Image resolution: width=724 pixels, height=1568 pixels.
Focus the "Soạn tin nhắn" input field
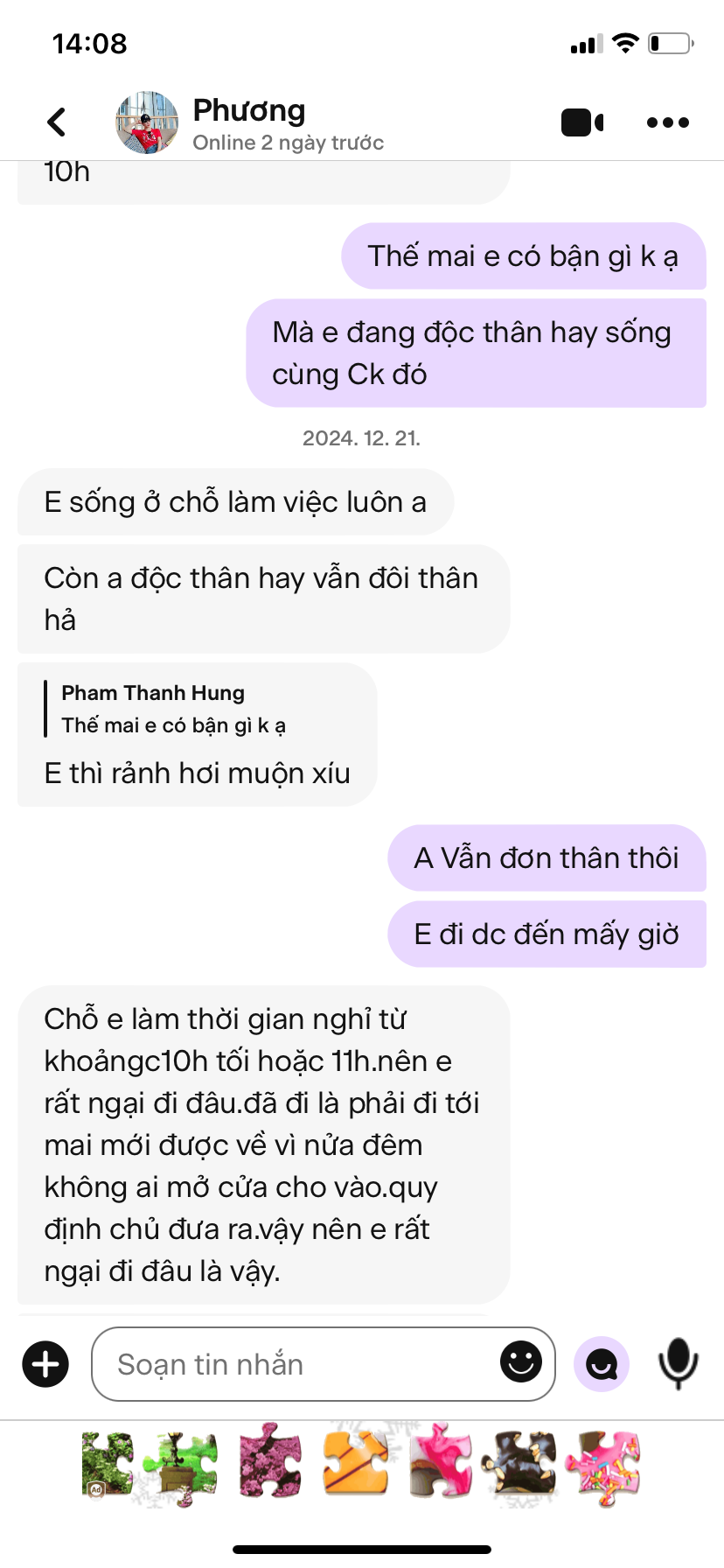(x=324, y=1363)
